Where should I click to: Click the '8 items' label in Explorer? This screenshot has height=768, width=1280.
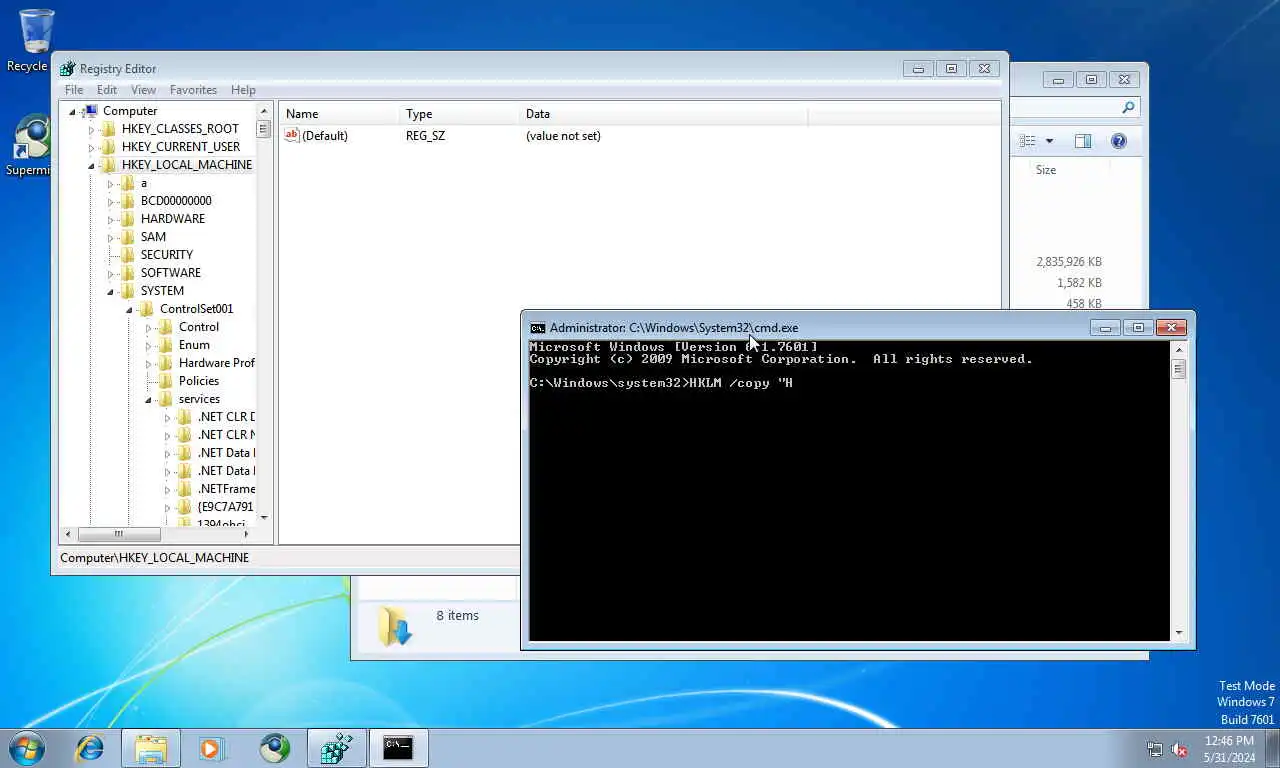457,616
